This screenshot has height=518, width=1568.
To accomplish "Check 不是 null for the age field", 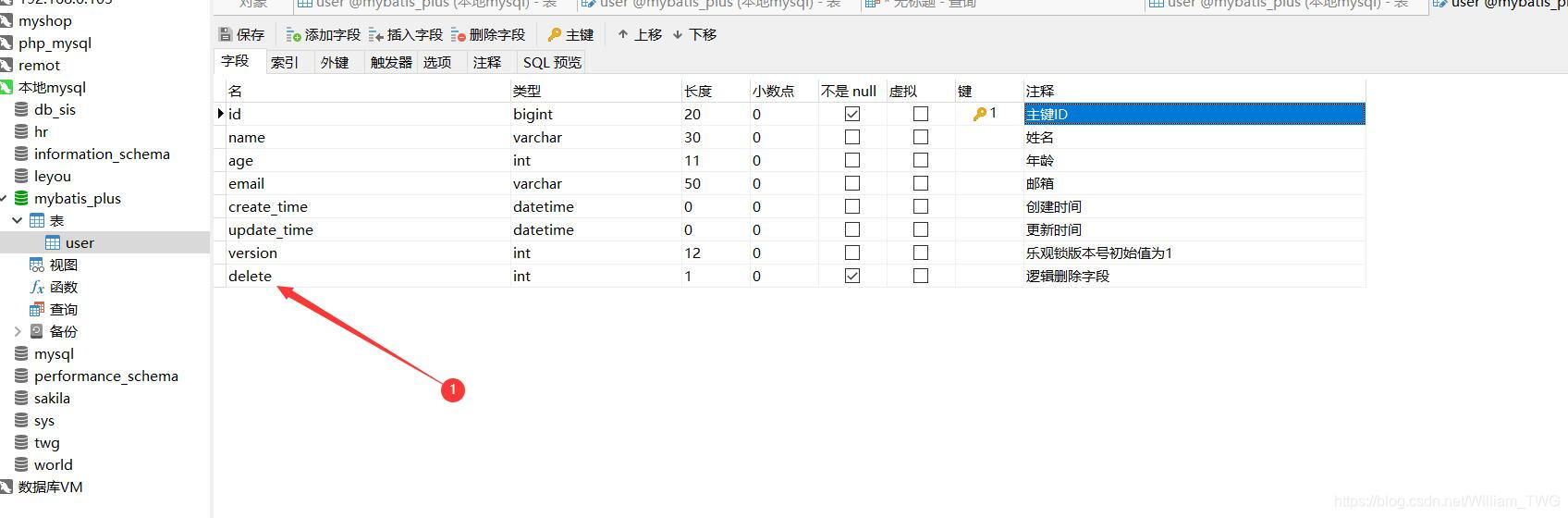I will tap(852, 160).
